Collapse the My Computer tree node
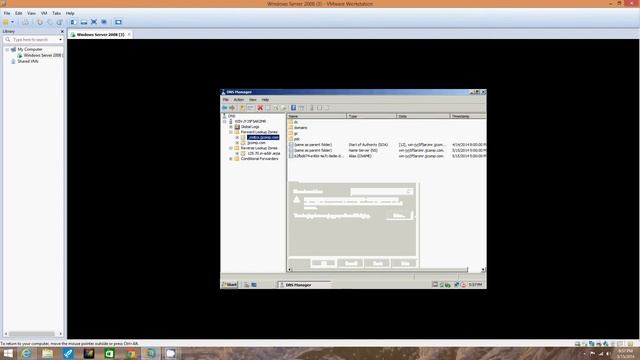 pyautogui.click(x=7, y=49)
